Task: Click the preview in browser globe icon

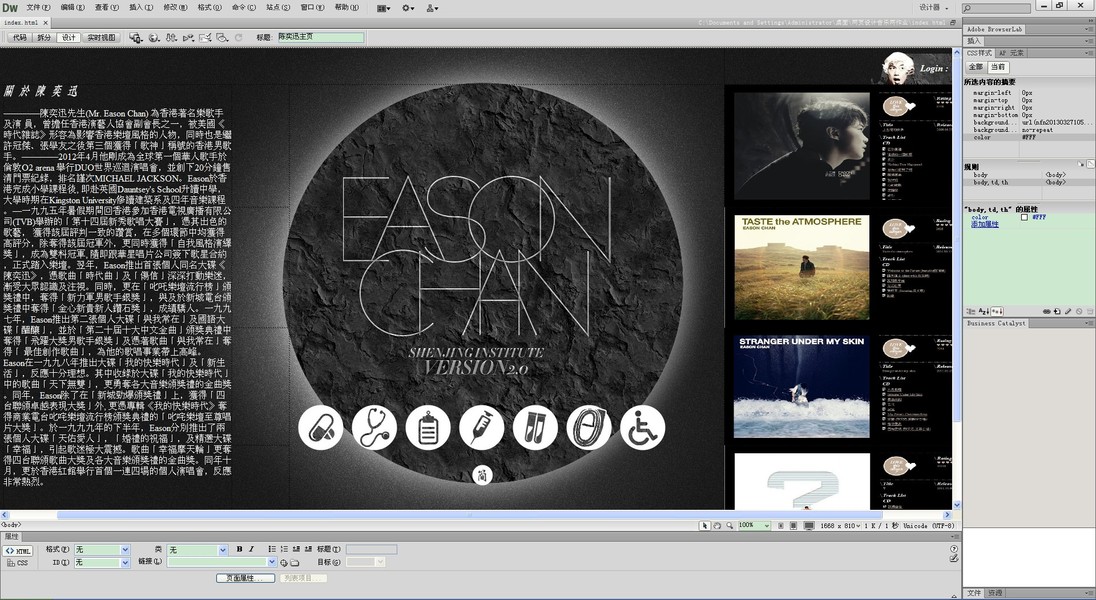Action: 154,38
